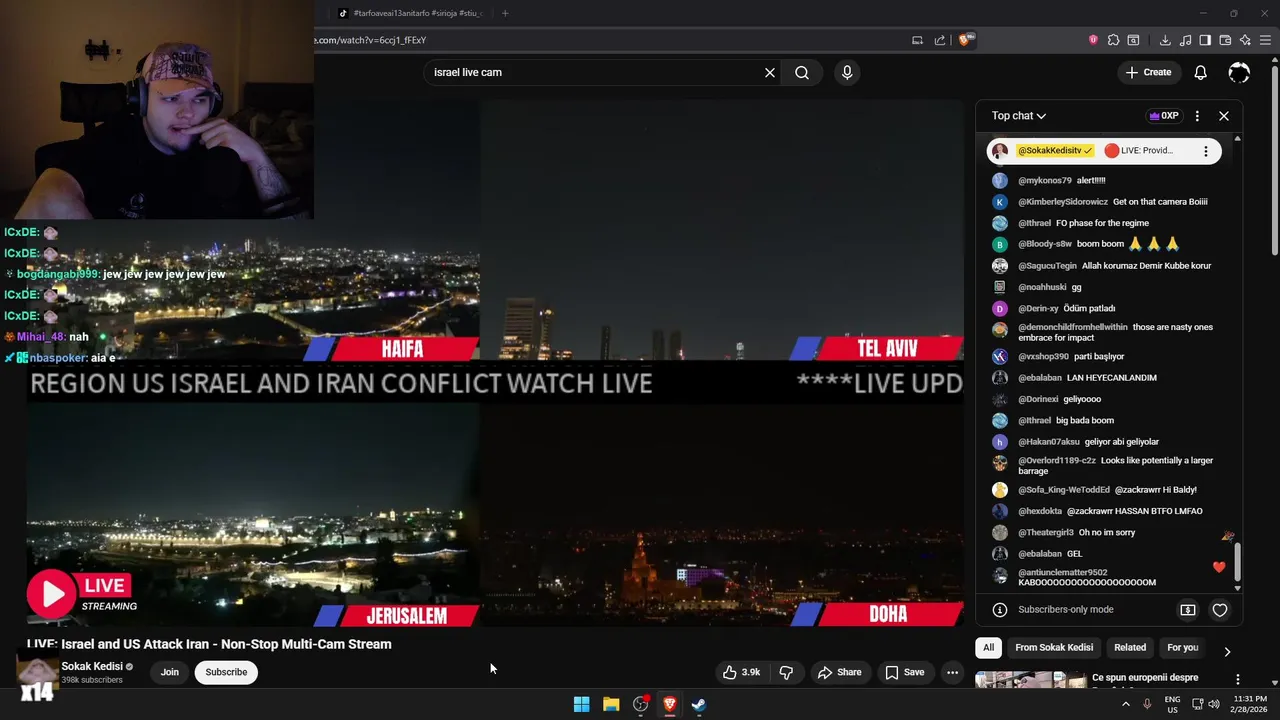Viewport: 1280px width, 720px height.
Task: Open Brave Shields lion icon
Action: click(x=964, y=40)
